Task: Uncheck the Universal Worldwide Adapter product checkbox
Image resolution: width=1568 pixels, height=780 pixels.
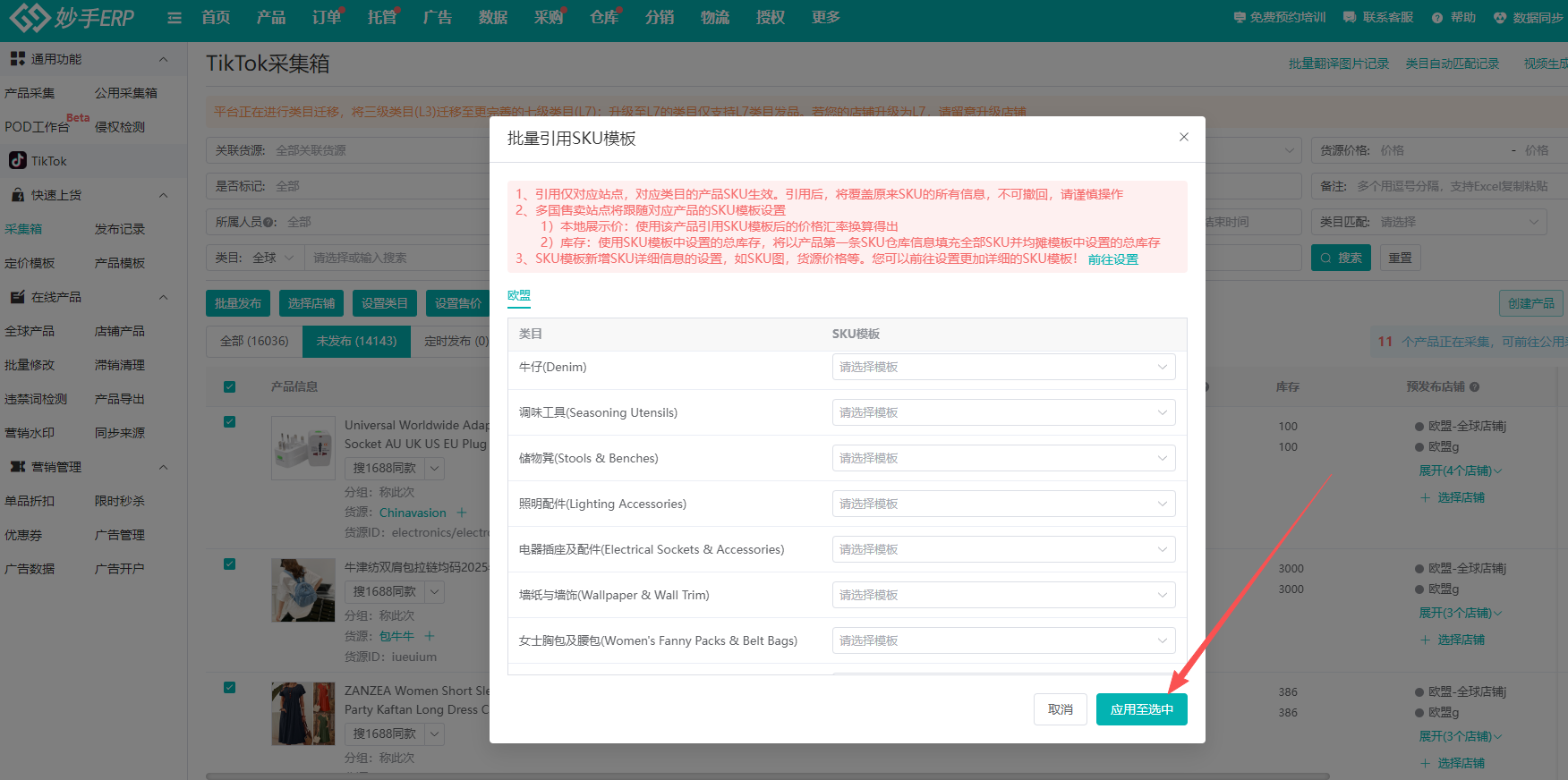Action: click(x=230, y=422)
